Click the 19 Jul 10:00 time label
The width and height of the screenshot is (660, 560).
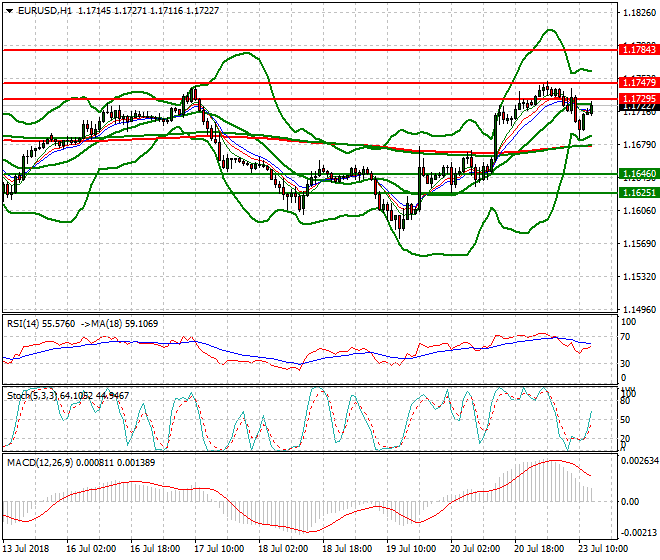coord(411,549)
